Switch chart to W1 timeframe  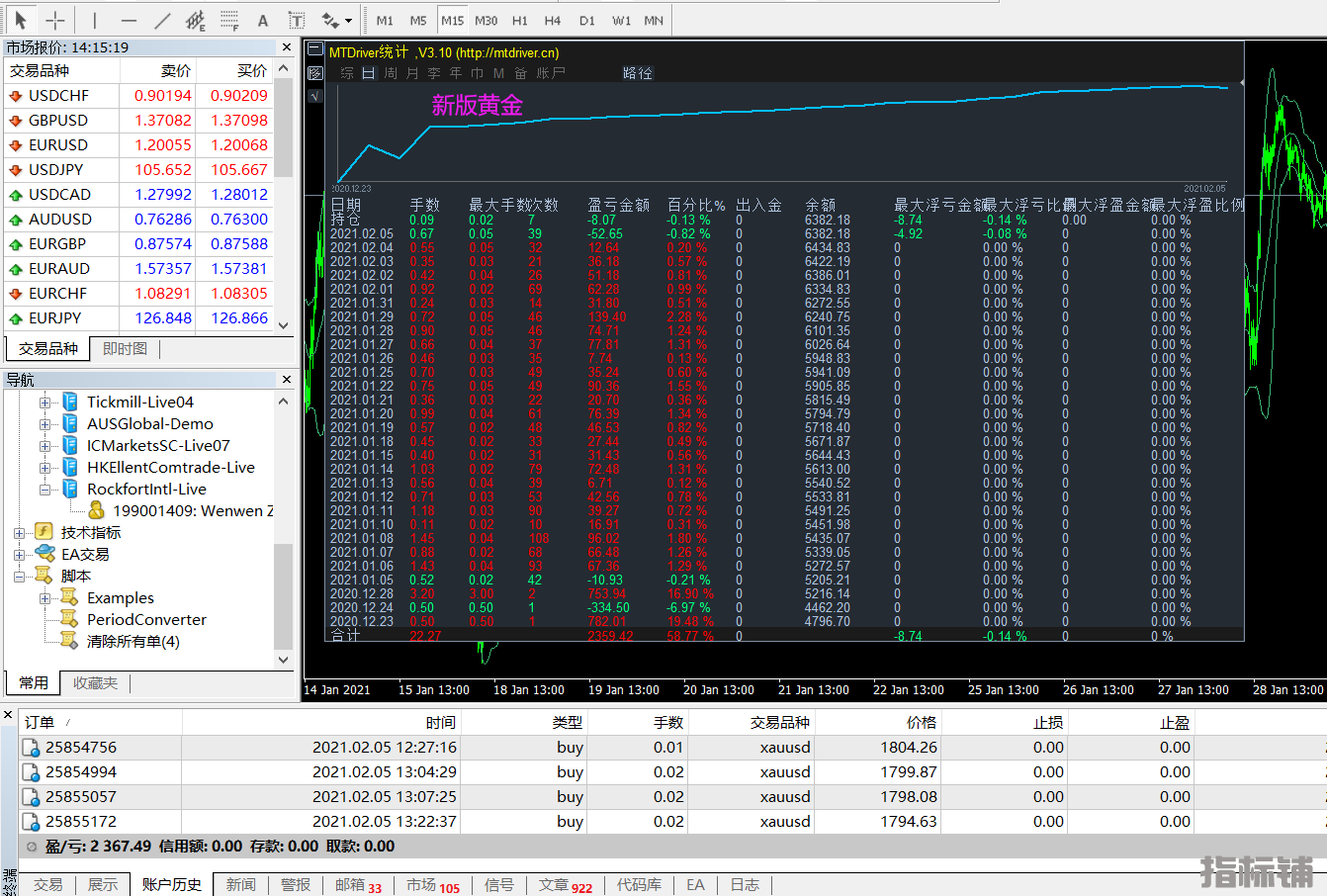click(621, 20)
